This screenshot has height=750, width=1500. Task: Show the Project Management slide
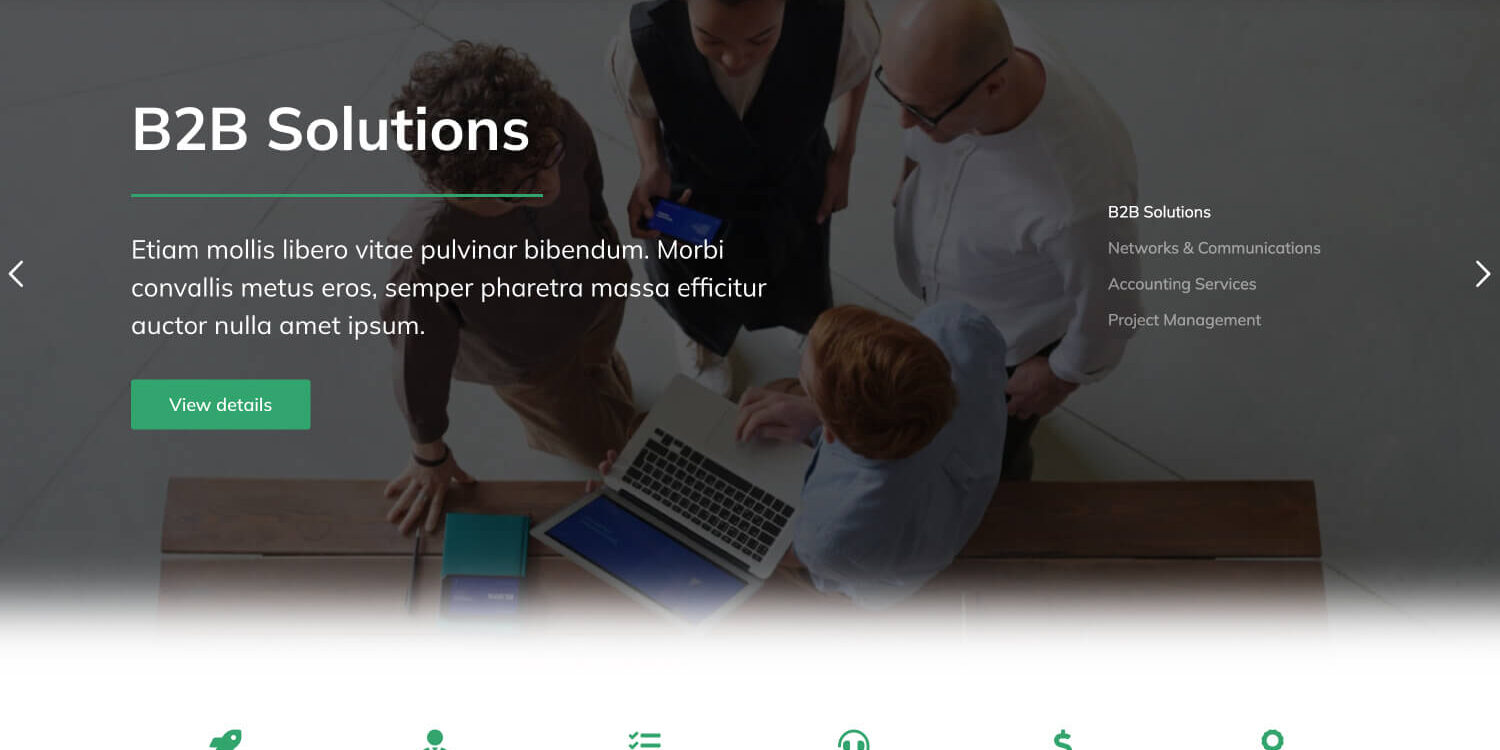tap(1184, 320)
